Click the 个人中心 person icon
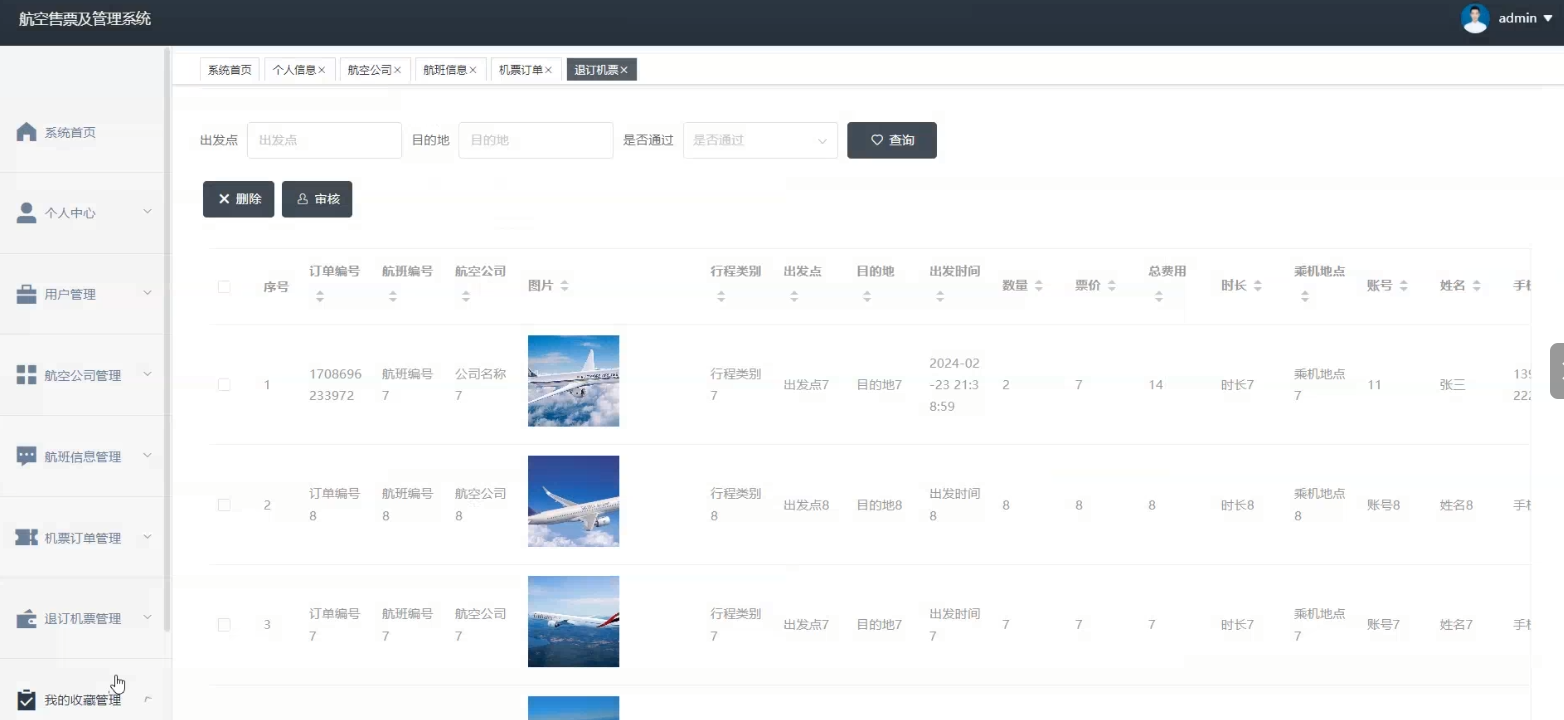 [27, 213]
